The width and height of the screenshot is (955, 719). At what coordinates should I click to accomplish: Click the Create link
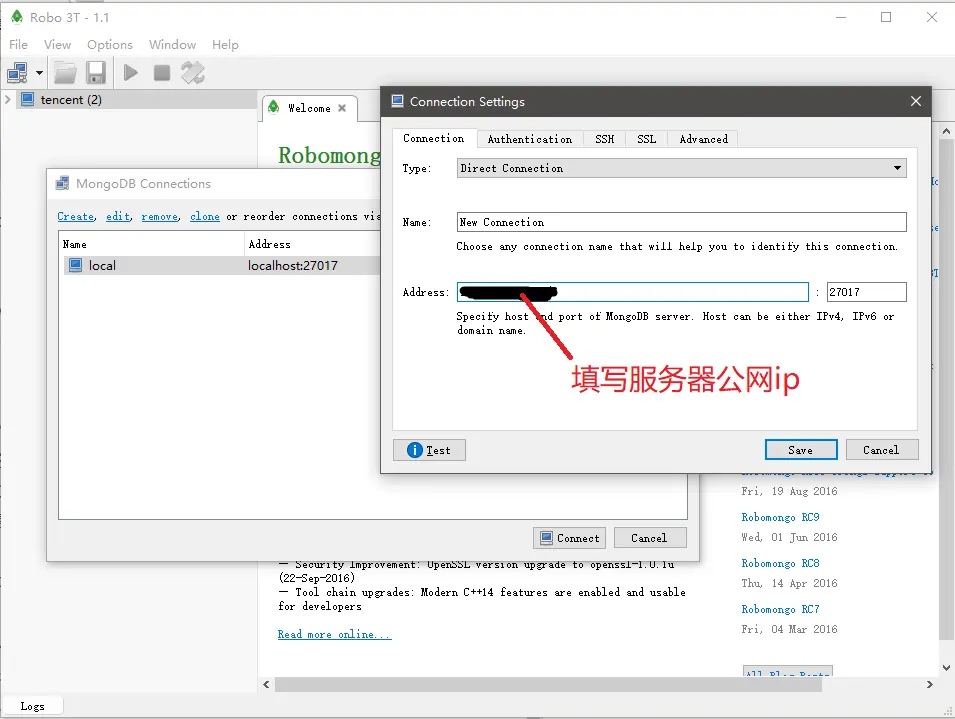click(x=76, y=217)
